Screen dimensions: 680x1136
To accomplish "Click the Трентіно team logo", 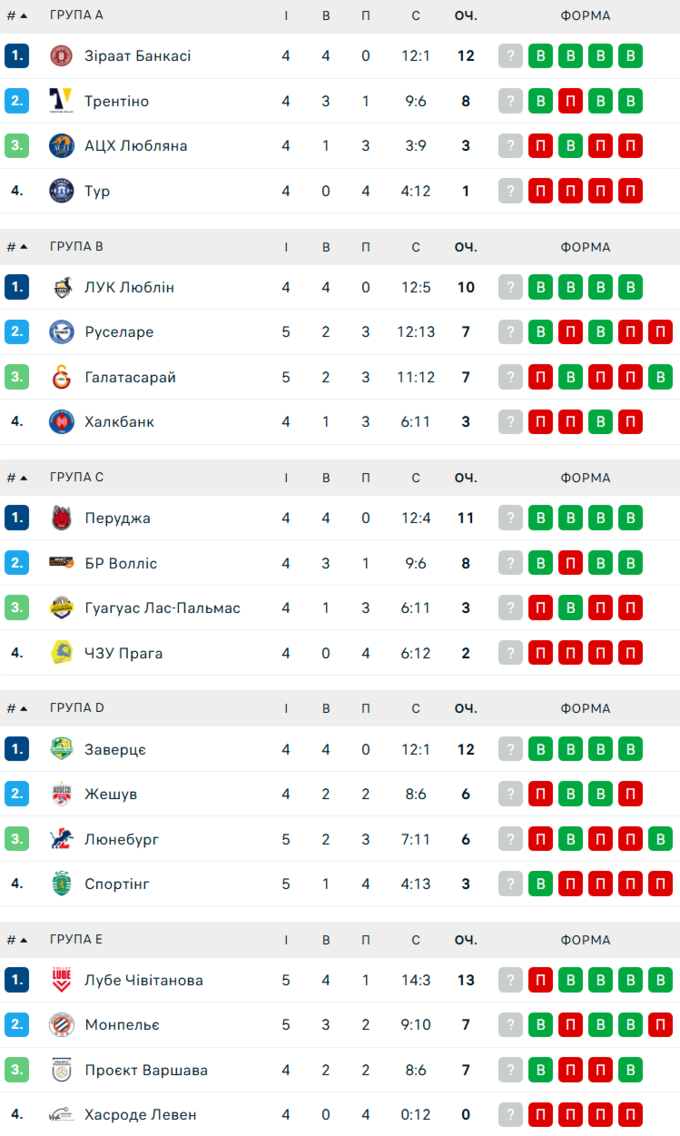I will [62, 101].
